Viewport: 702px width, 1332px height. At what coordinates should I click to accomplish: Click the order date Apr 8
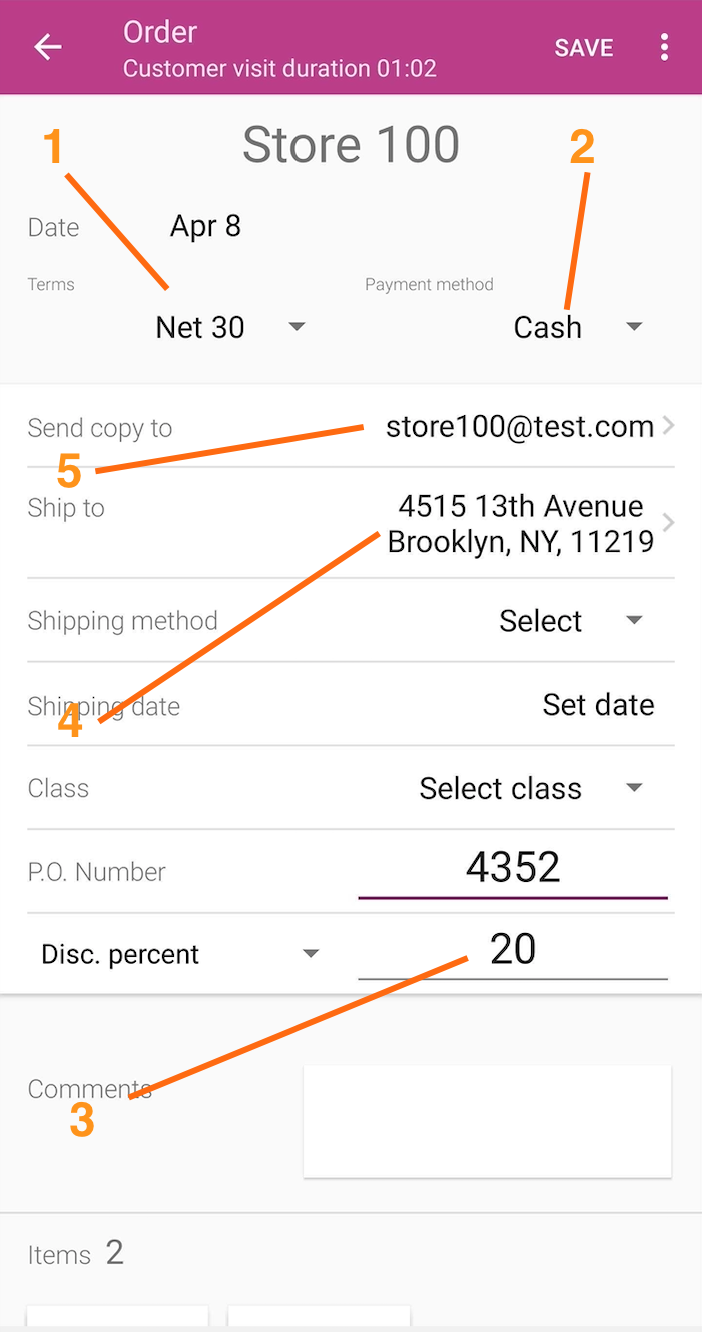pos(205,226)
